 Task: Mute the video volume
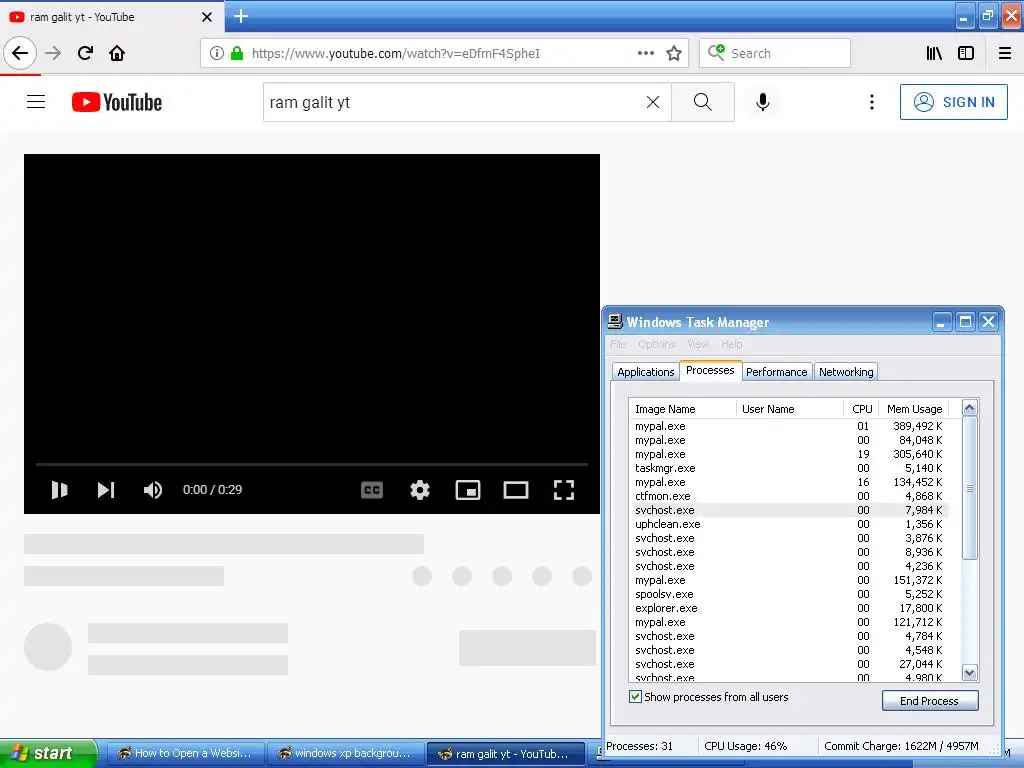152,490
